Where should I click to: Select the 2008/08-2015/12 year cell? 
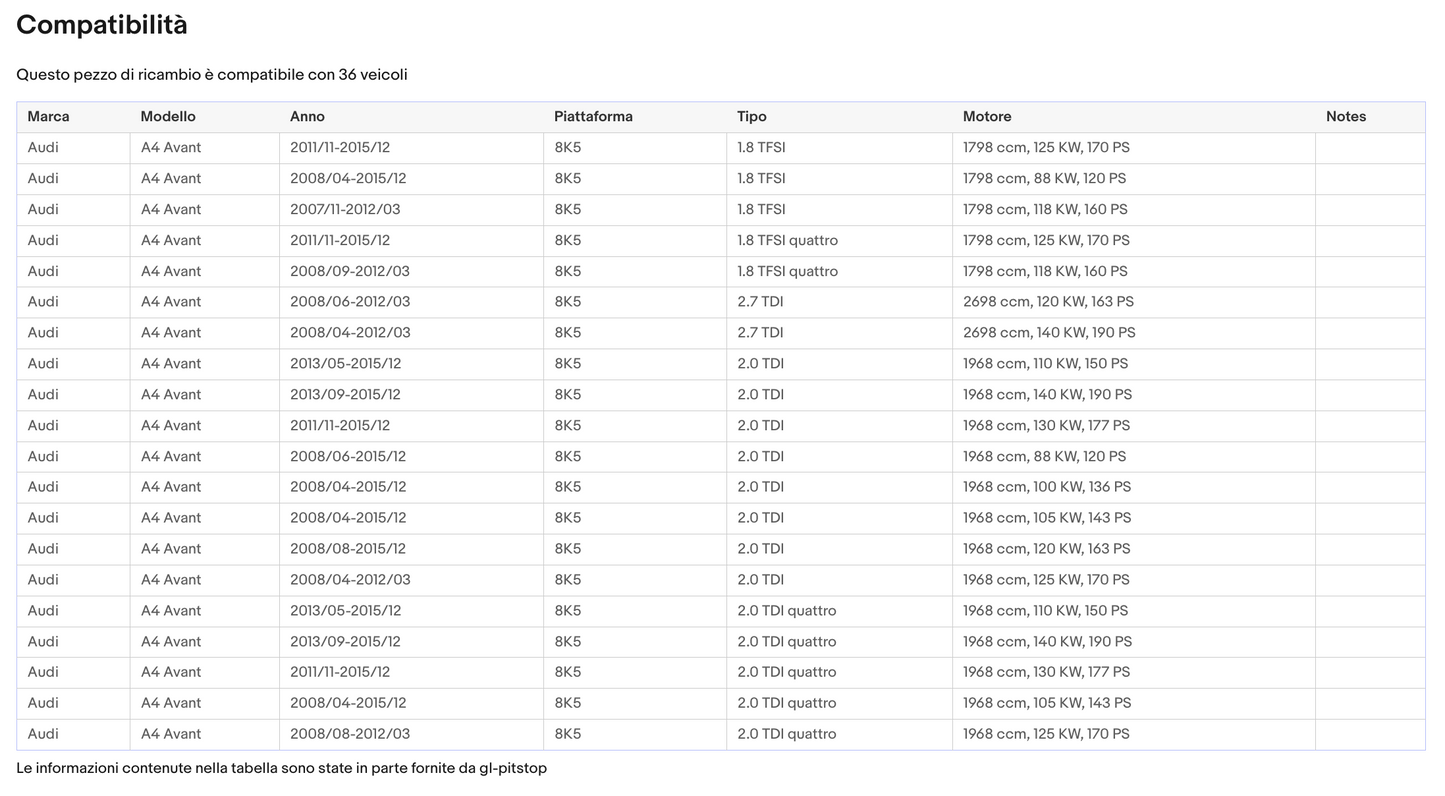(x=348, y=549)
